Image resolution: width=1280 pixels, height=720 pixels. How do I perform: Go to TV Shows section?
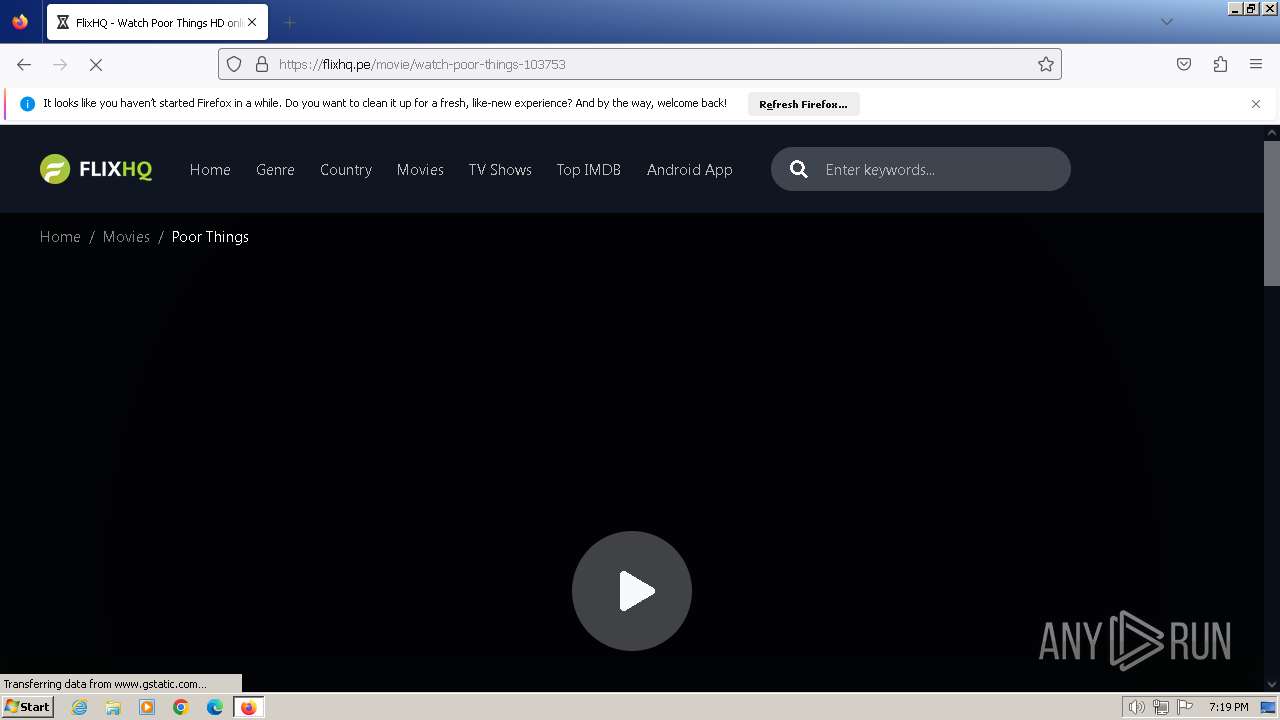[x=500, y=169]
